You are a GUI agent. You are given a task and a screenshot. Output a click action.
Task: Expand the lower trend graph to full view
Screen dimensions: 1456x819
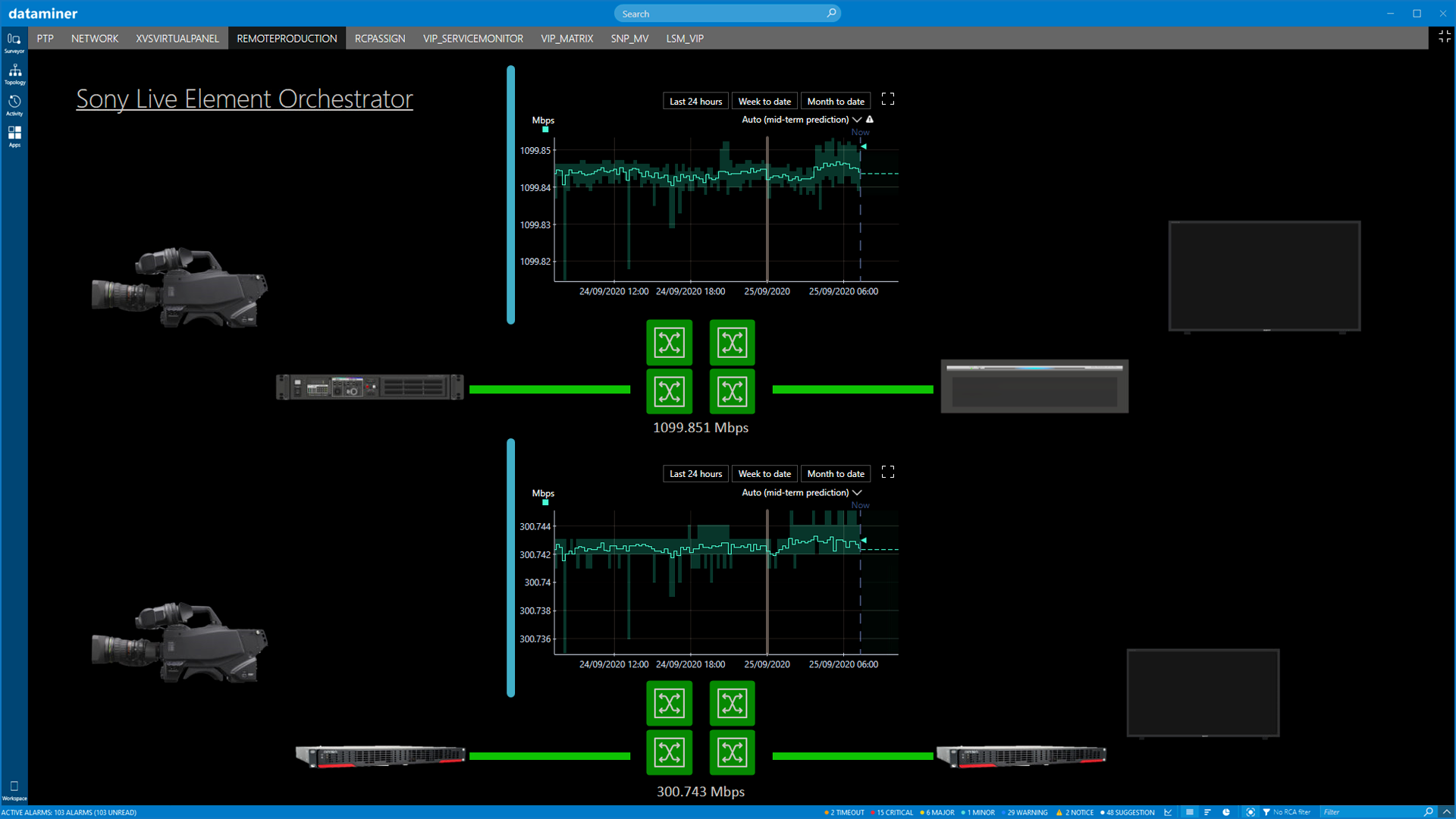[888, 472]
